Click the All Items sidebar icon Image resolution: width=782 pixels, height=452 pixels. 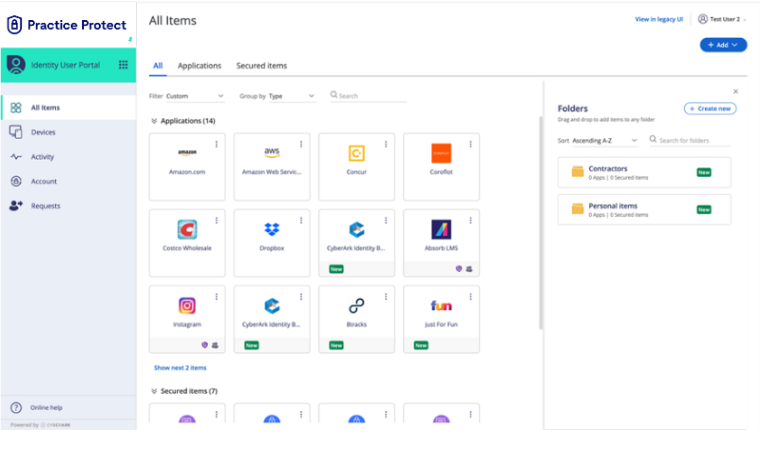click(x=16, y=108)
